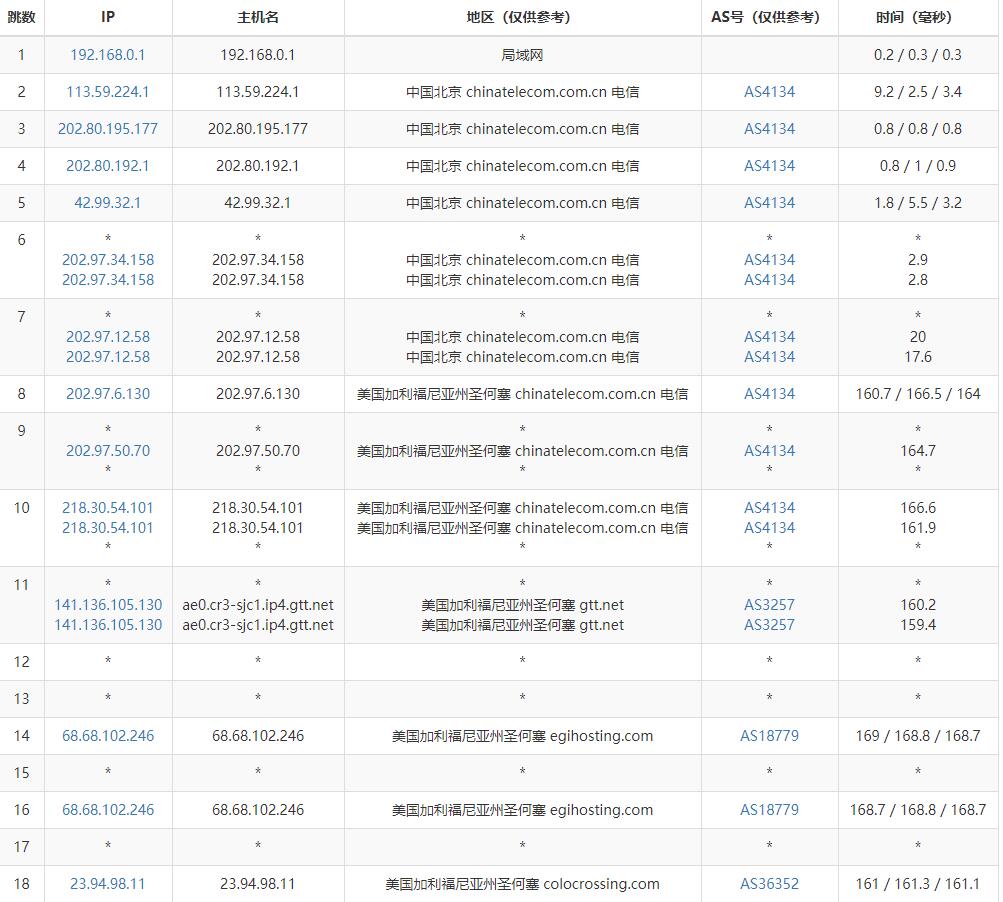
Task: Open the AS18779 link in hop 14 row
Action: [x=770, y=736]
